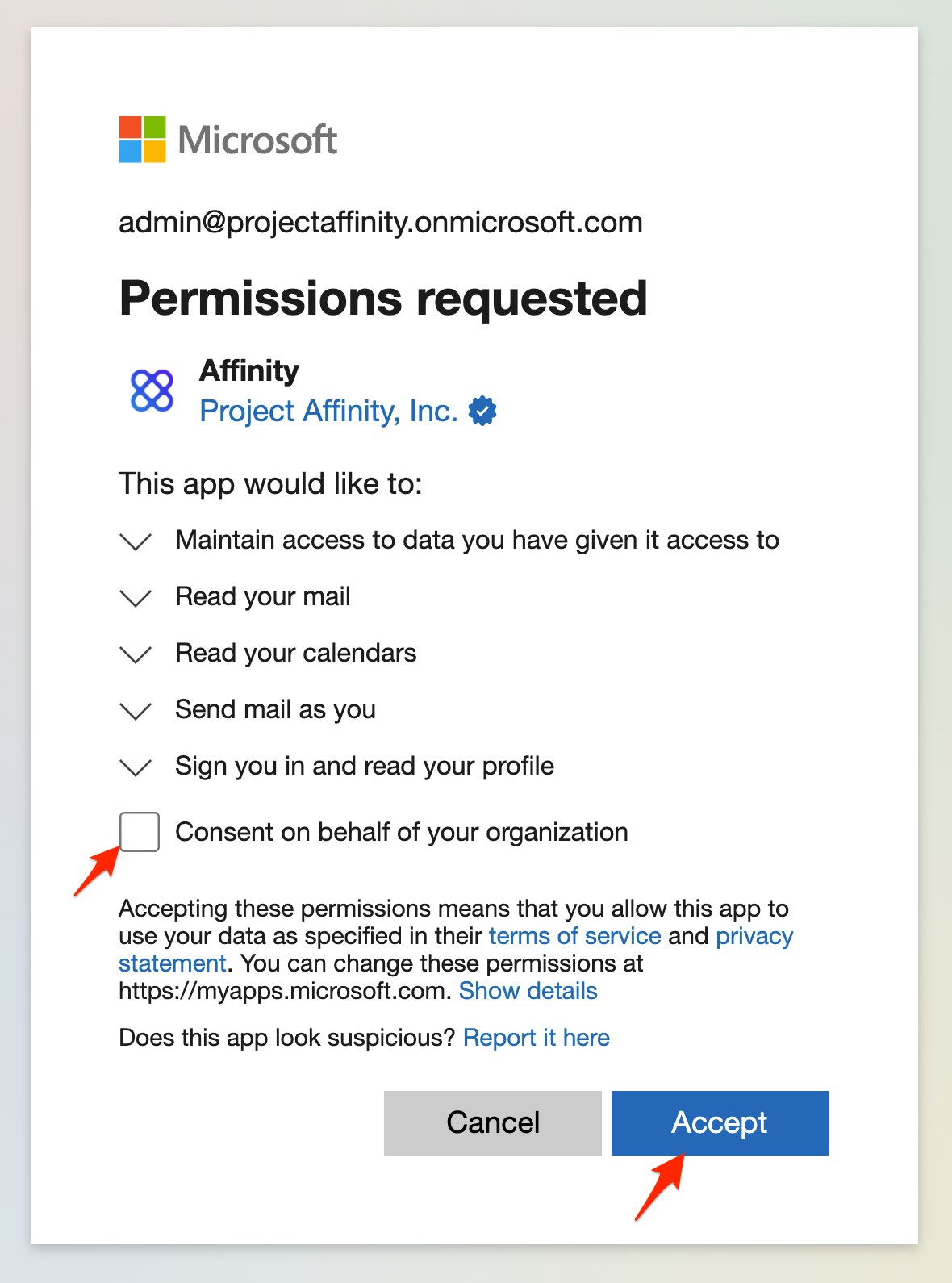Open the Report it here link
The width and height of the screenshot is (952, 1283).
[537, 1037]
